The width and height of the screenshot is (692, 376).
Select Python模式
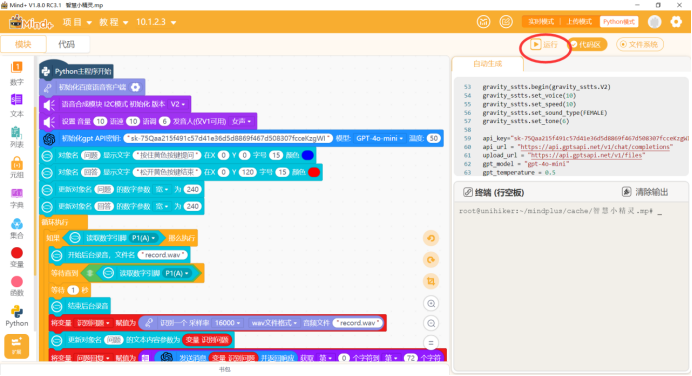pos(619,22)
